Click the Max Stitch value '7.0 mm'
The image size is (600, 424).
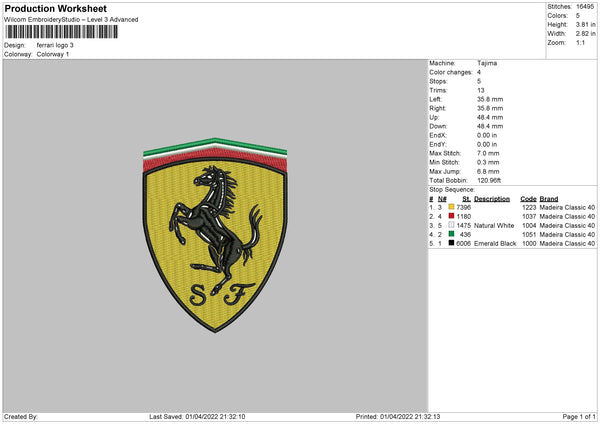pos(488,153)
